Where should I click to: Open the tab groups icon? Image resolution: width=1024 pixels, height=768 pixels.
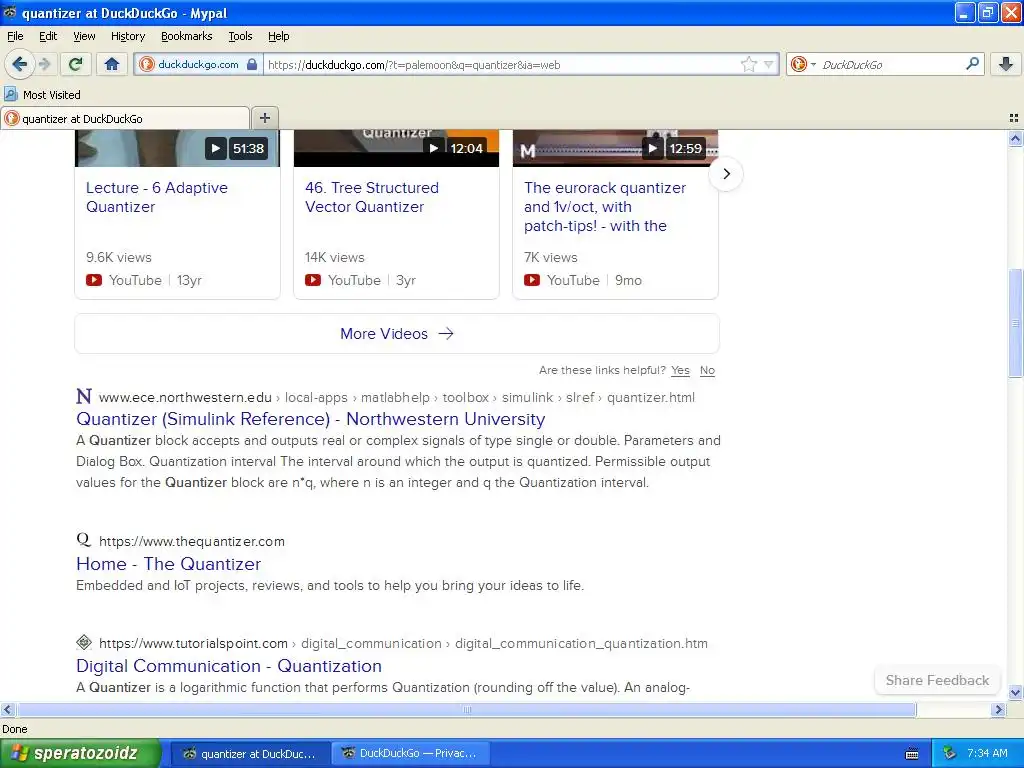1014,118
